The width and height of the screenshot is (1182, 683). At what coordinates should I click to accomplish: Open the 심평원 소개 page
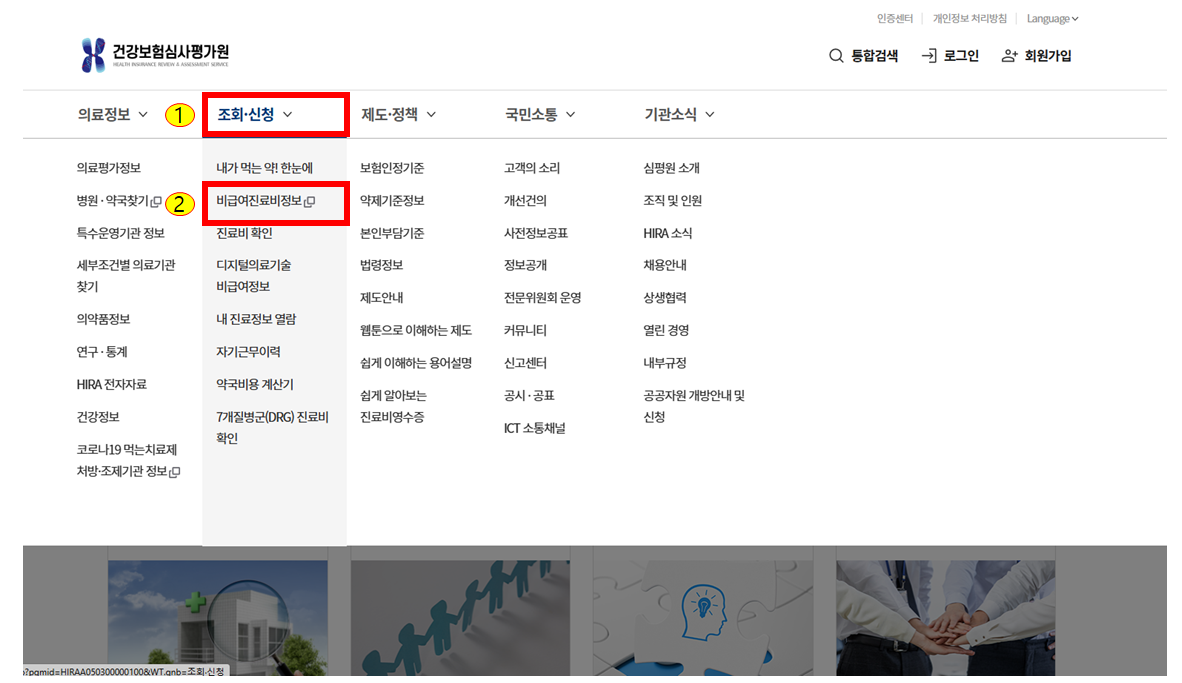pos(671,168)
